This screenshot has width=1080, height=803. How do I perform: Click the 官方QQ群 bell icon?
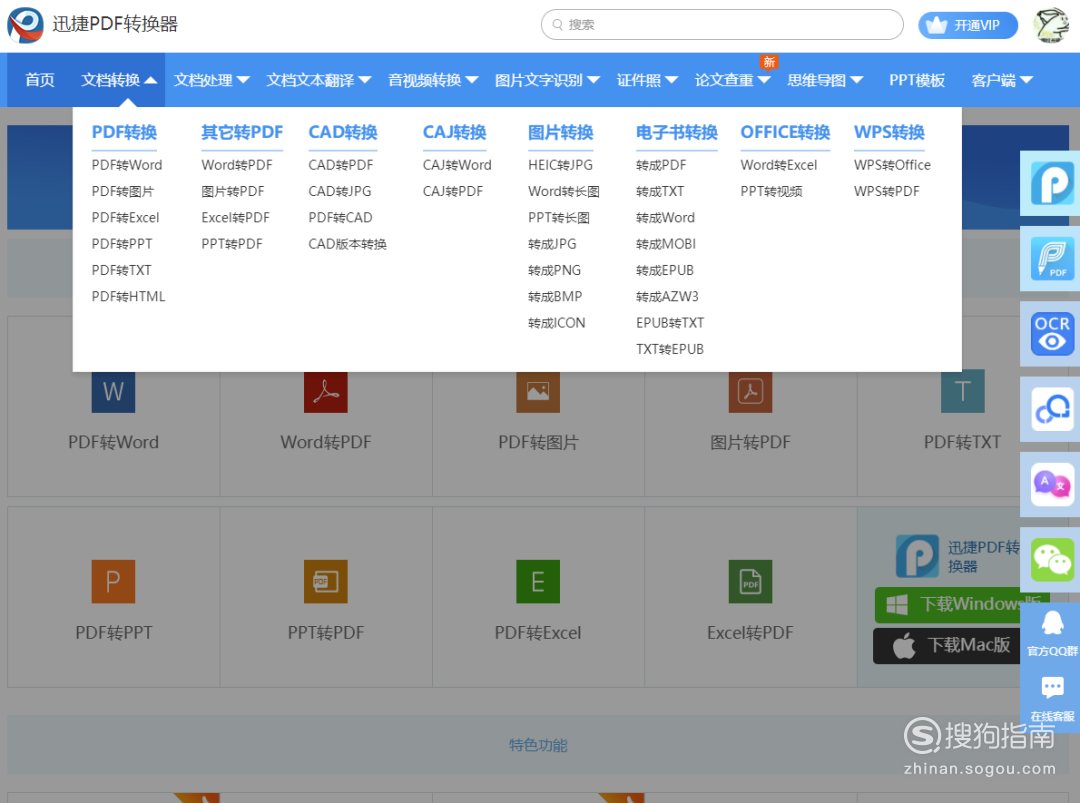coord(1052,623)
